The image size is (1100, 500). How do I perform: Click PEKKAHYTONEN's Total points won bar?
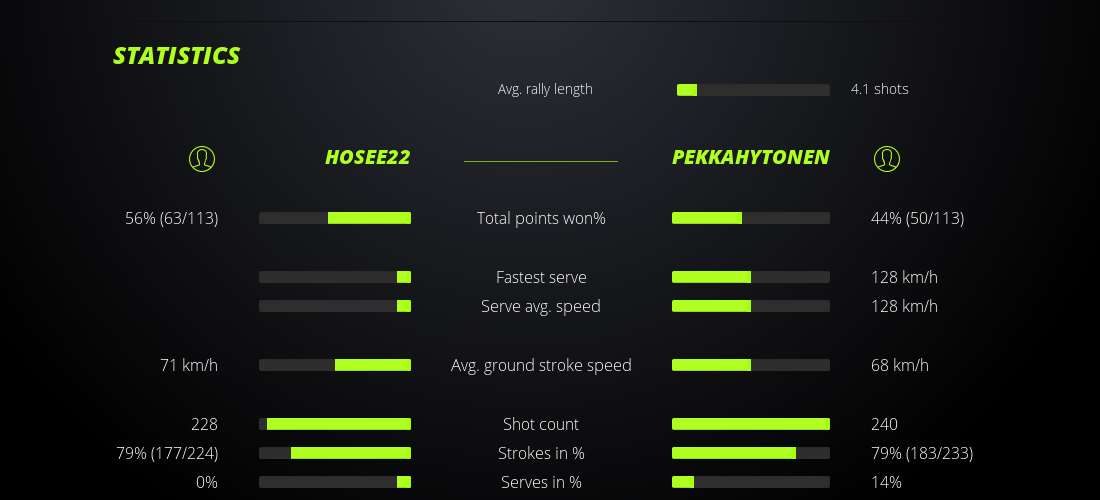[750, 218]
